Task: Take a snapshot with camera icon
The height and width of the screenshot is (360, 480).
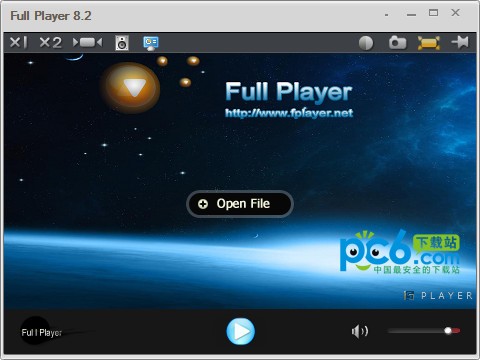Action: (397, 43)
